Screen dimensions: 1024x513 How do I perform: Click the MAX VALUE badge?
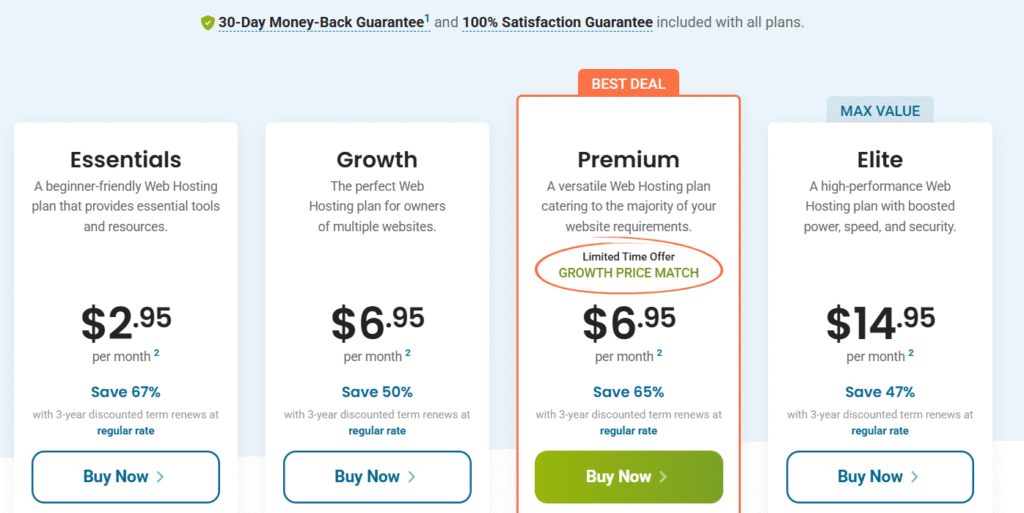click(x=880, y=111)
